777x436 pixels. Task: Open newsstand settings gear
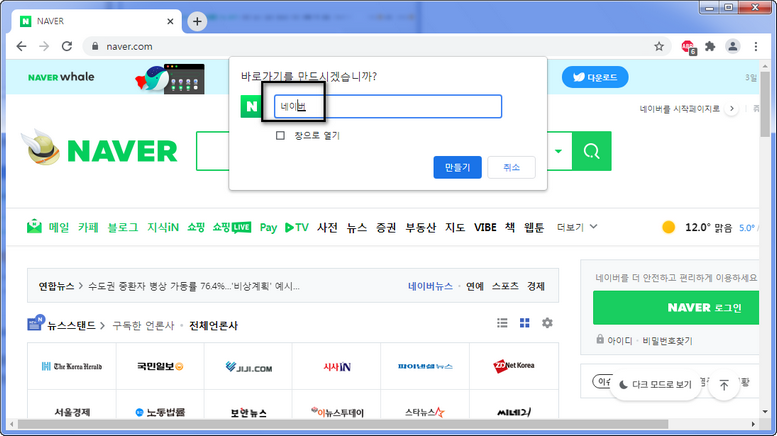click(547, 323)
